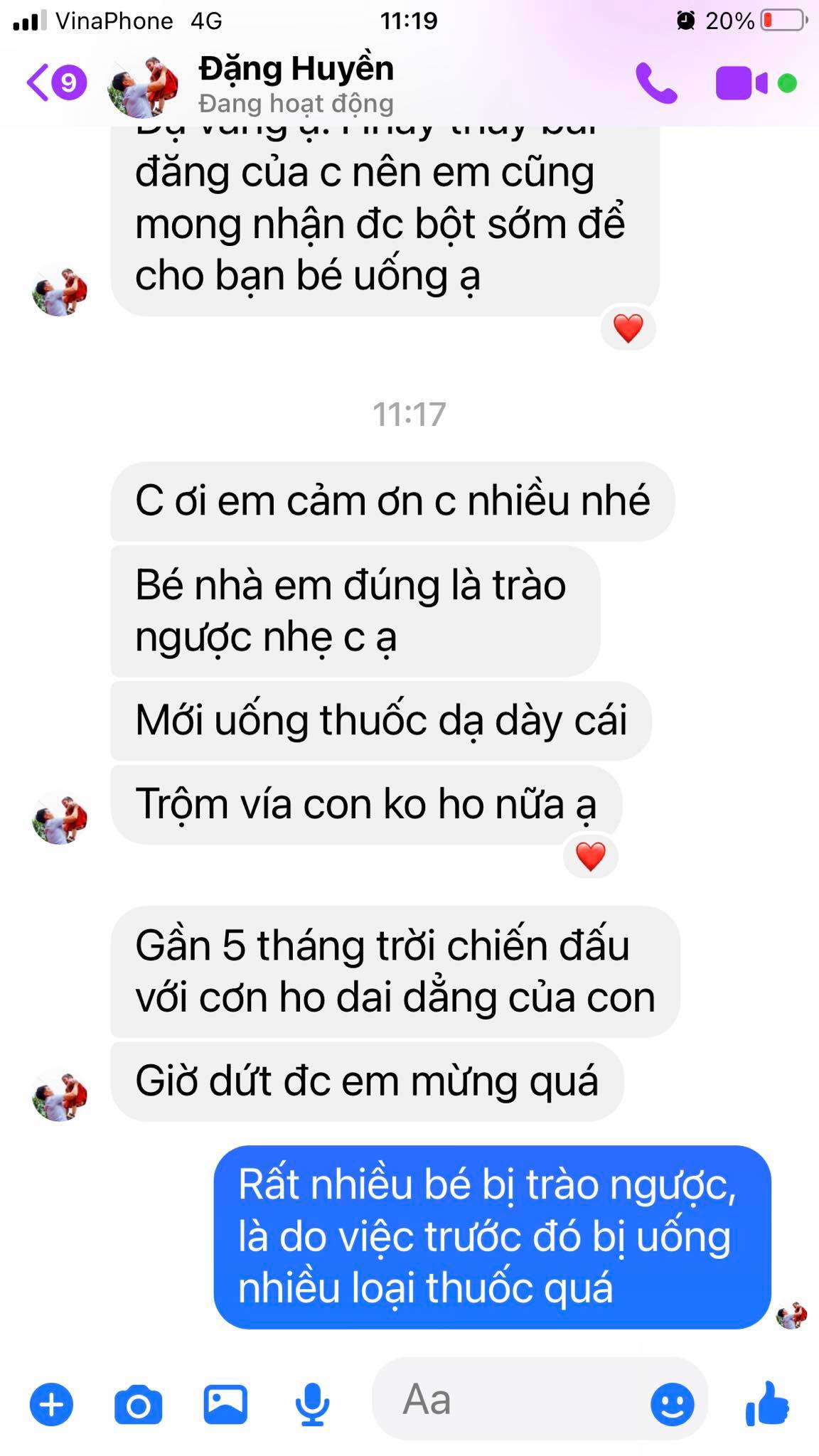This screenshot has height=1456, width=819.
Task: Tap small seen-receipt avatar under blue message
Action: click(x=792, y=1315)
